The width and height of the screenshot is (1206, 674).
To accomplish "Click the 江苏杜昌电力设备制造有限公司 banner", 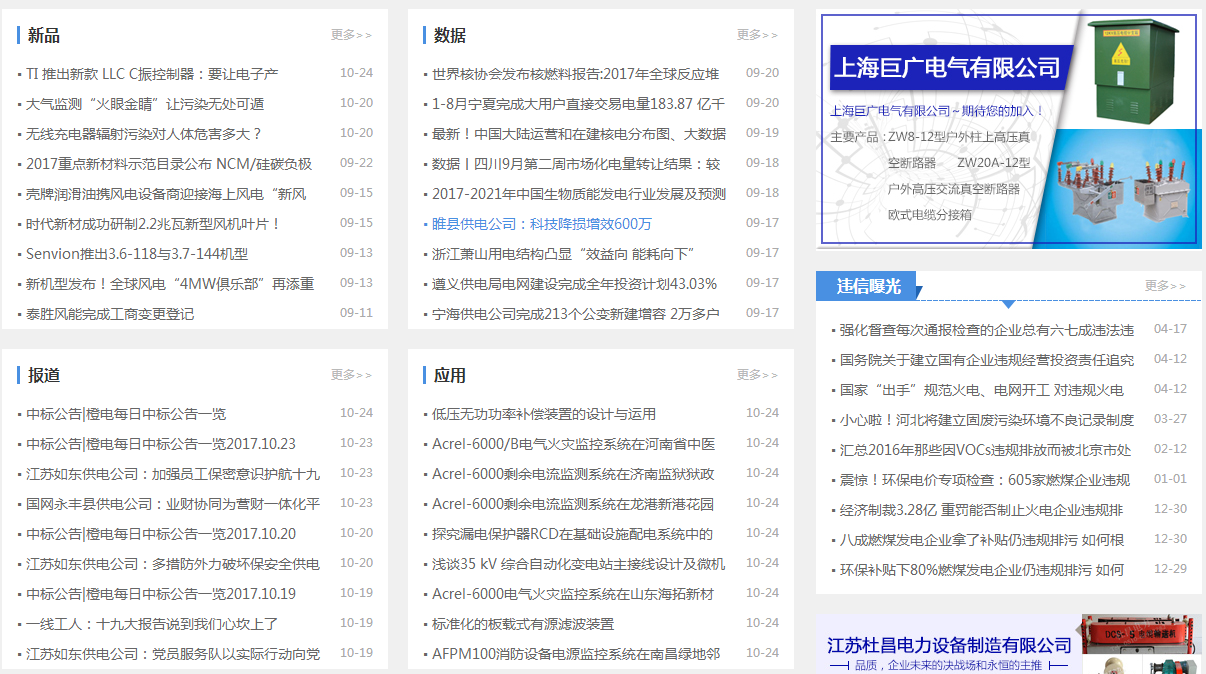I will 949,646.
